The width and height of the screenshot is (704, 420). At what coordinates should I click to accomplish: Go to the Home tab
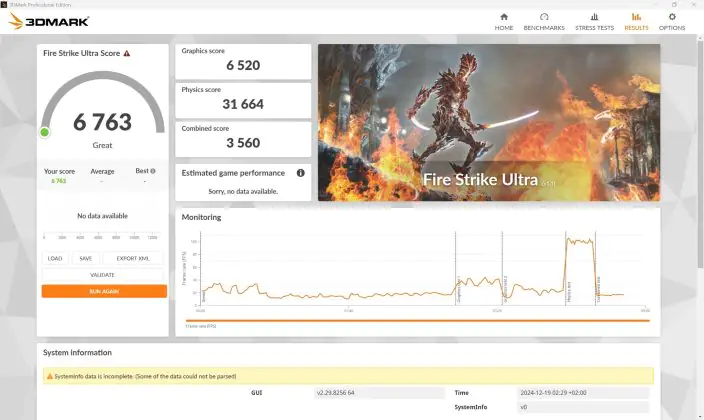pyautogui.click(x=504, y=22)
